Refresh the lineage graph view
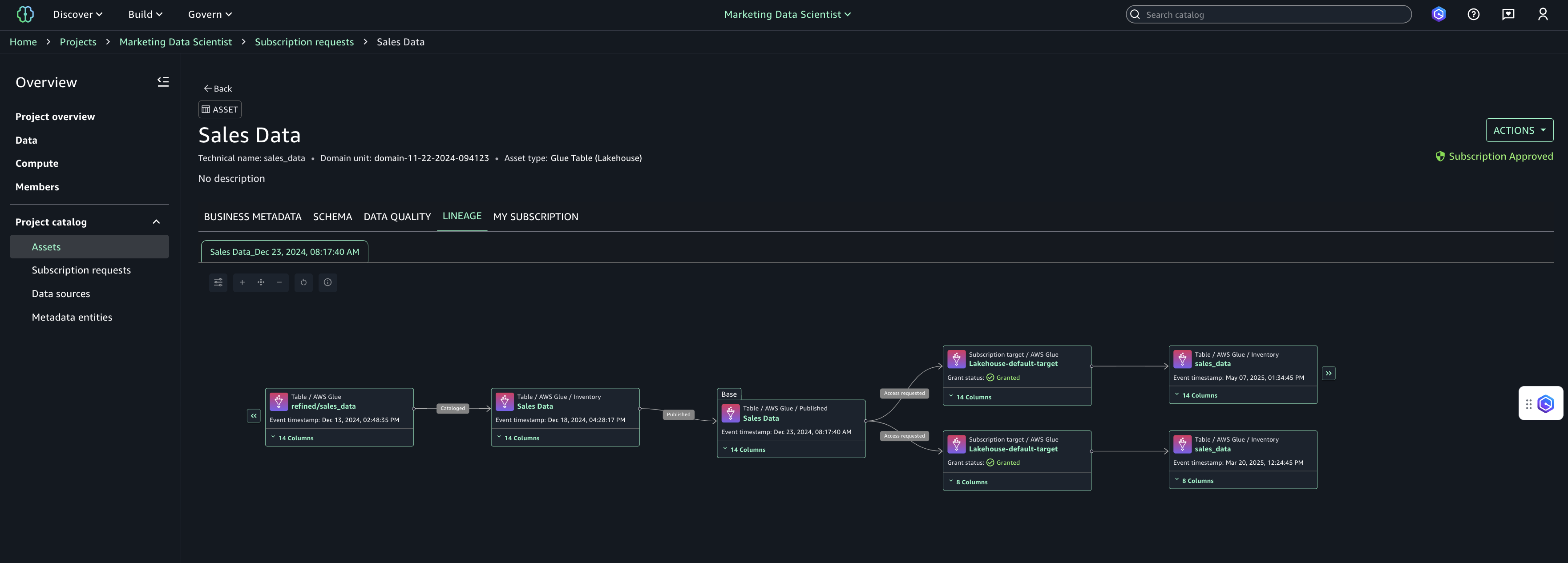 [303, 282]
